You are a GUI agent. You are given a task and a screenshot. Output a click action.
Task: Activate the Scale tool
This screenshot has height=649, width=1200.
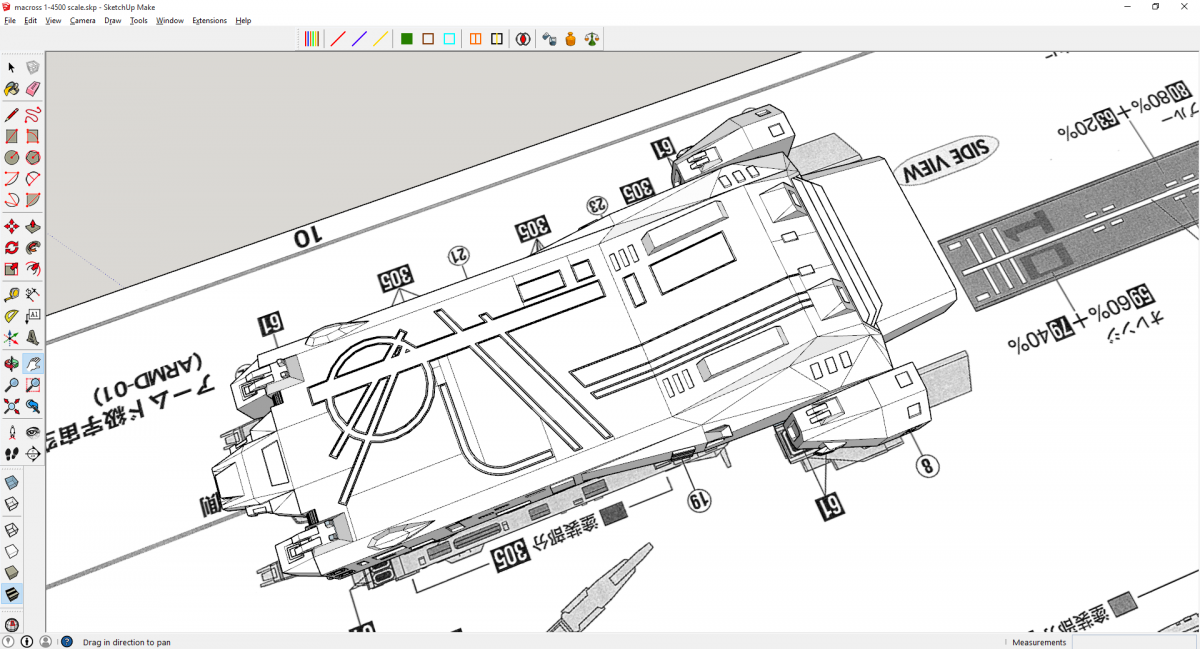click(12, 269)
